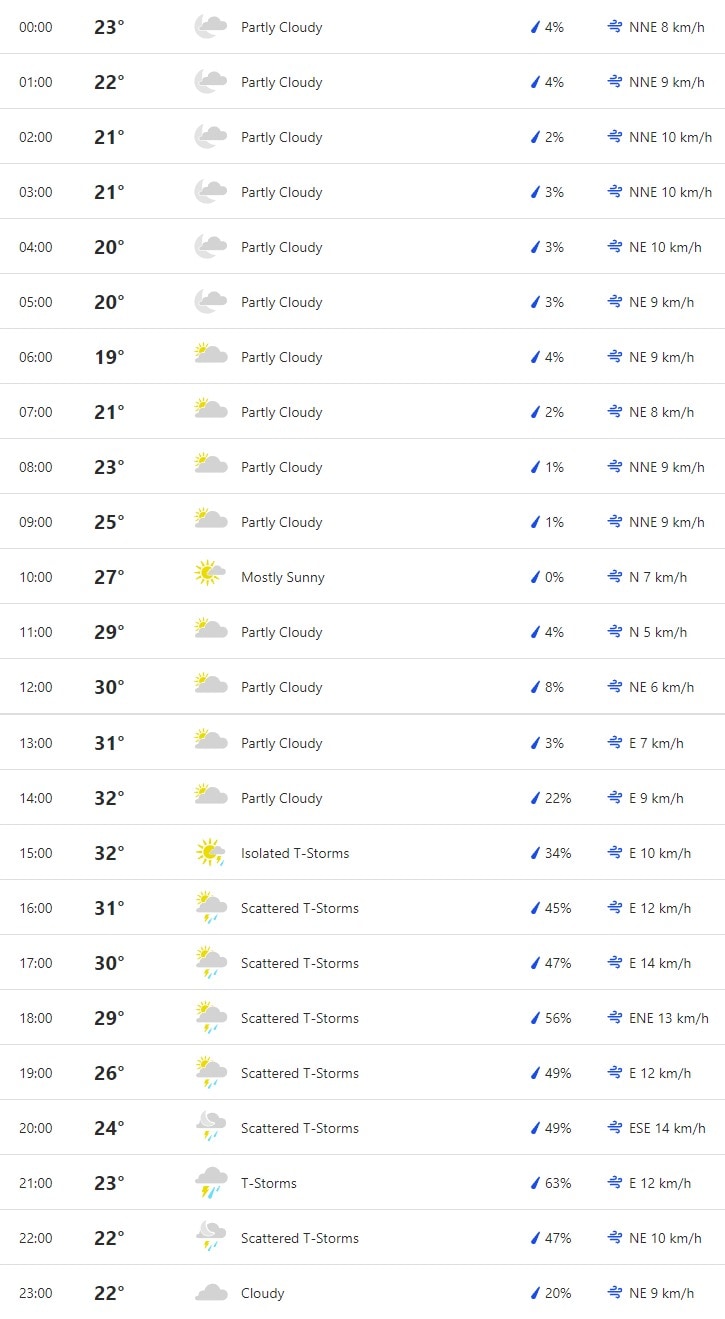The width and height of the screenshot is (725, 1319).
Task: Select the 19° temperature at 06:00
Action: click(x=109, y=357)
